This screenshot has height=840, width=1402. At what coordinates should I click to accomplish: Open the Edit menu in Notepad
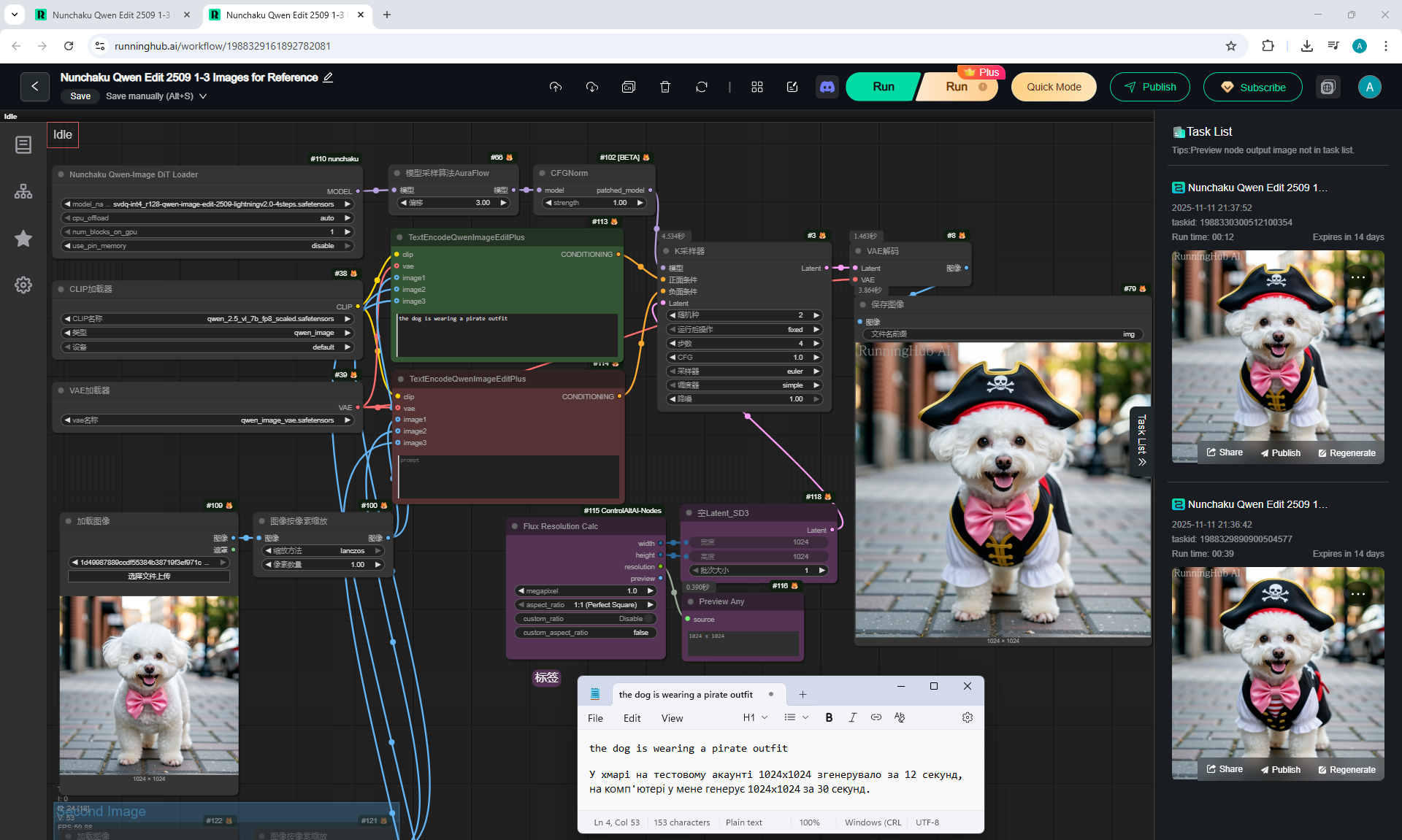[632, 718]
